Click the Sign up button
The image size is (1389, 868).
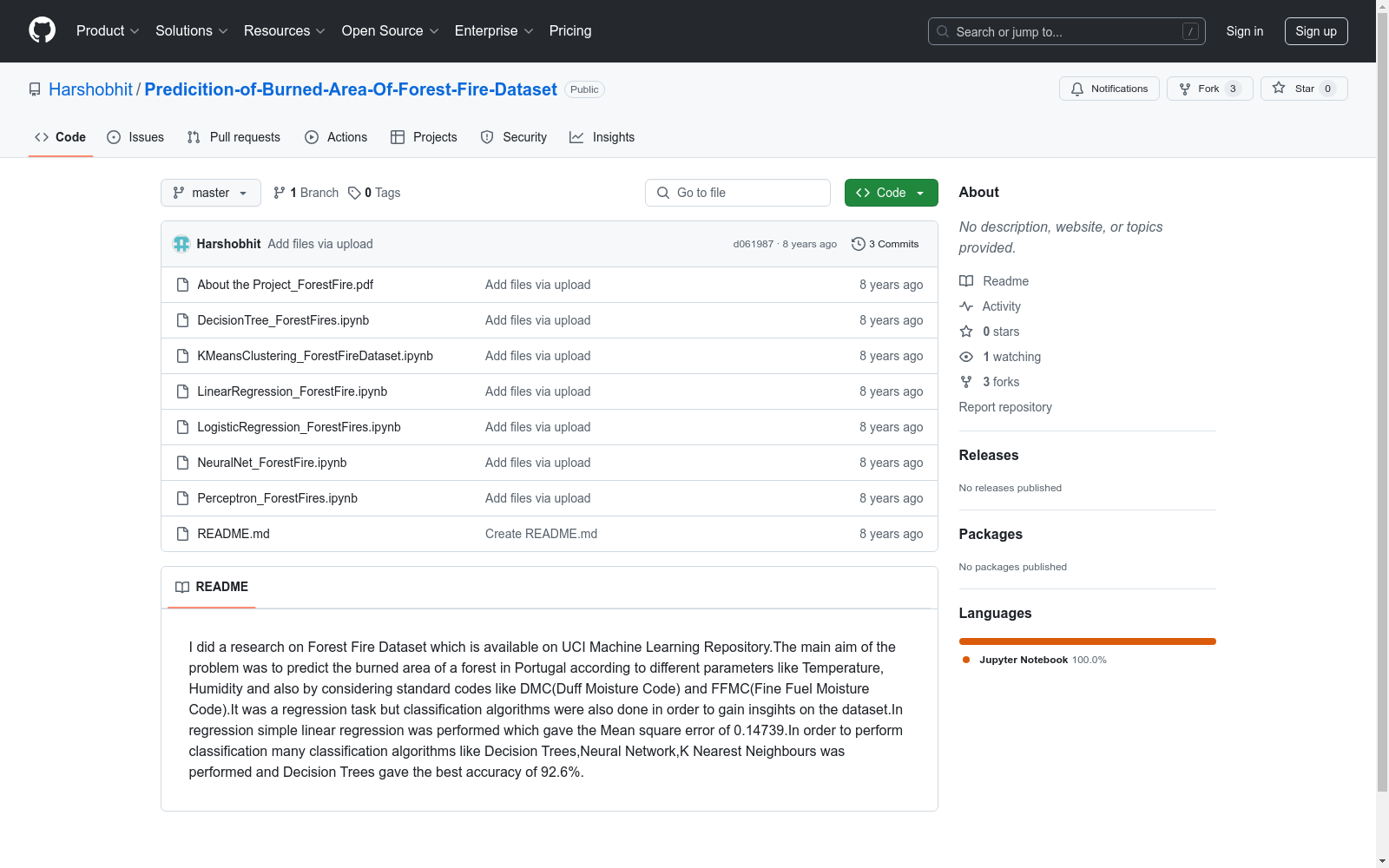(x=1316, y=31)
